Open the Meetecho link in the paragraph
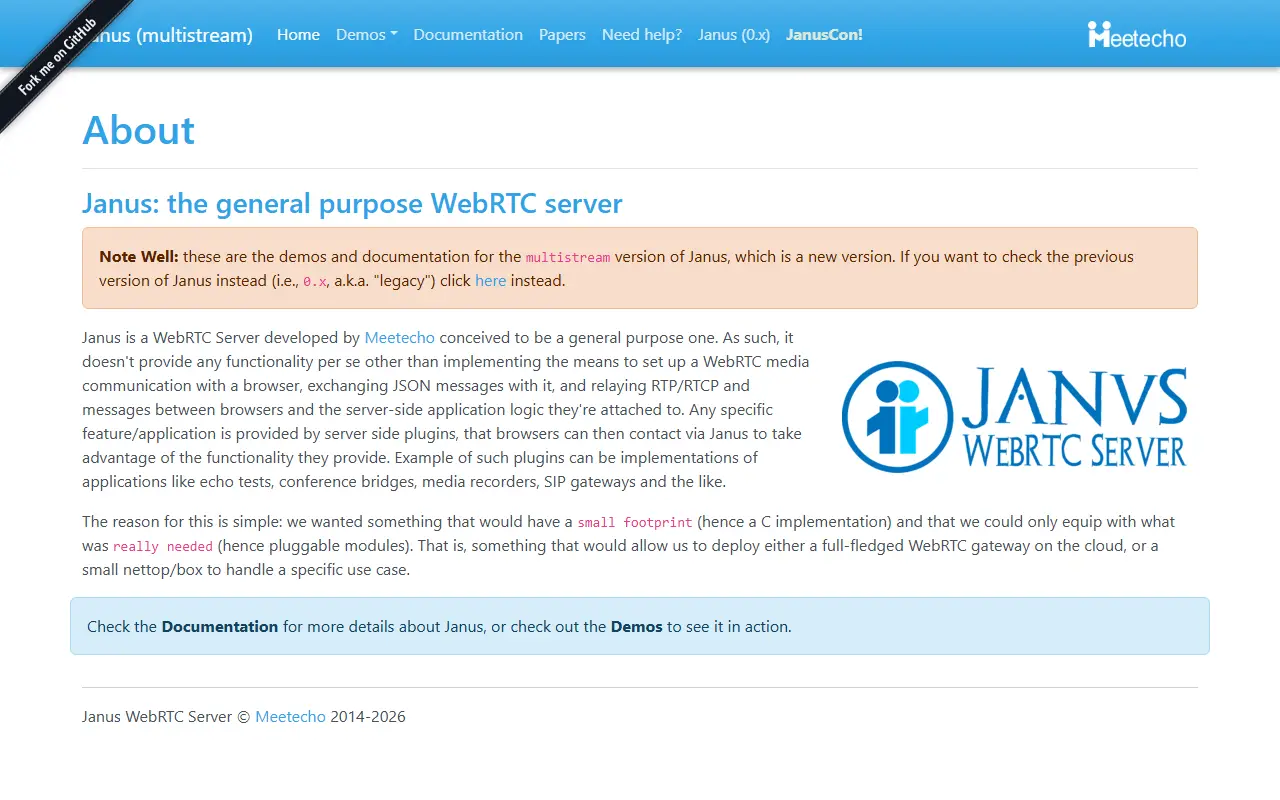Image resolution: width=1280 pixels, height=800 pixels. pos(400,338)
